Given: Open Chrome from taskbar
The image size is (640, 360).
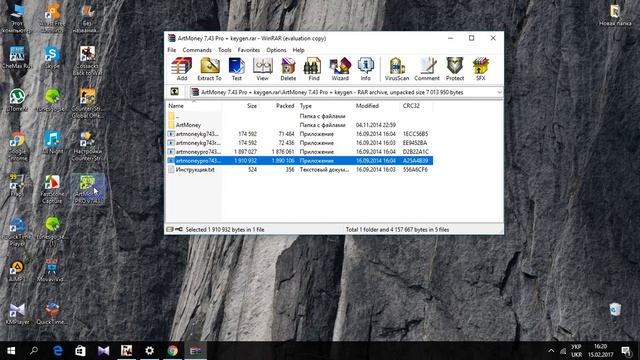Looking at the screenshot, I should pos(173,351).
